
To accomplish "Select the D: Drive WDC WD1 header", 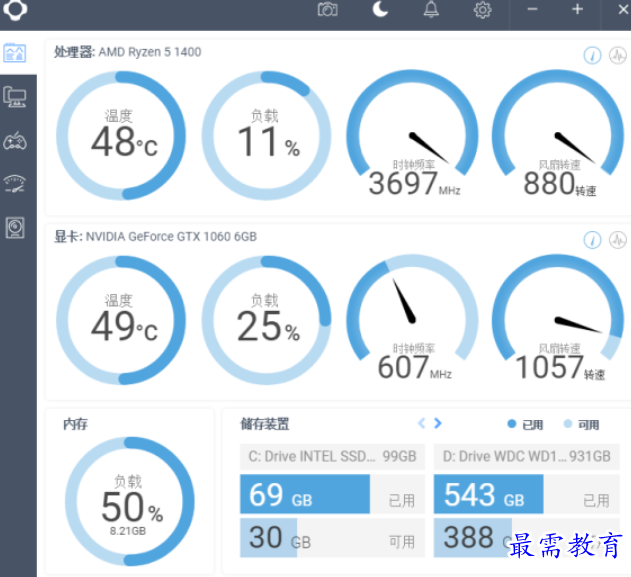I will (x=526, y=457).
